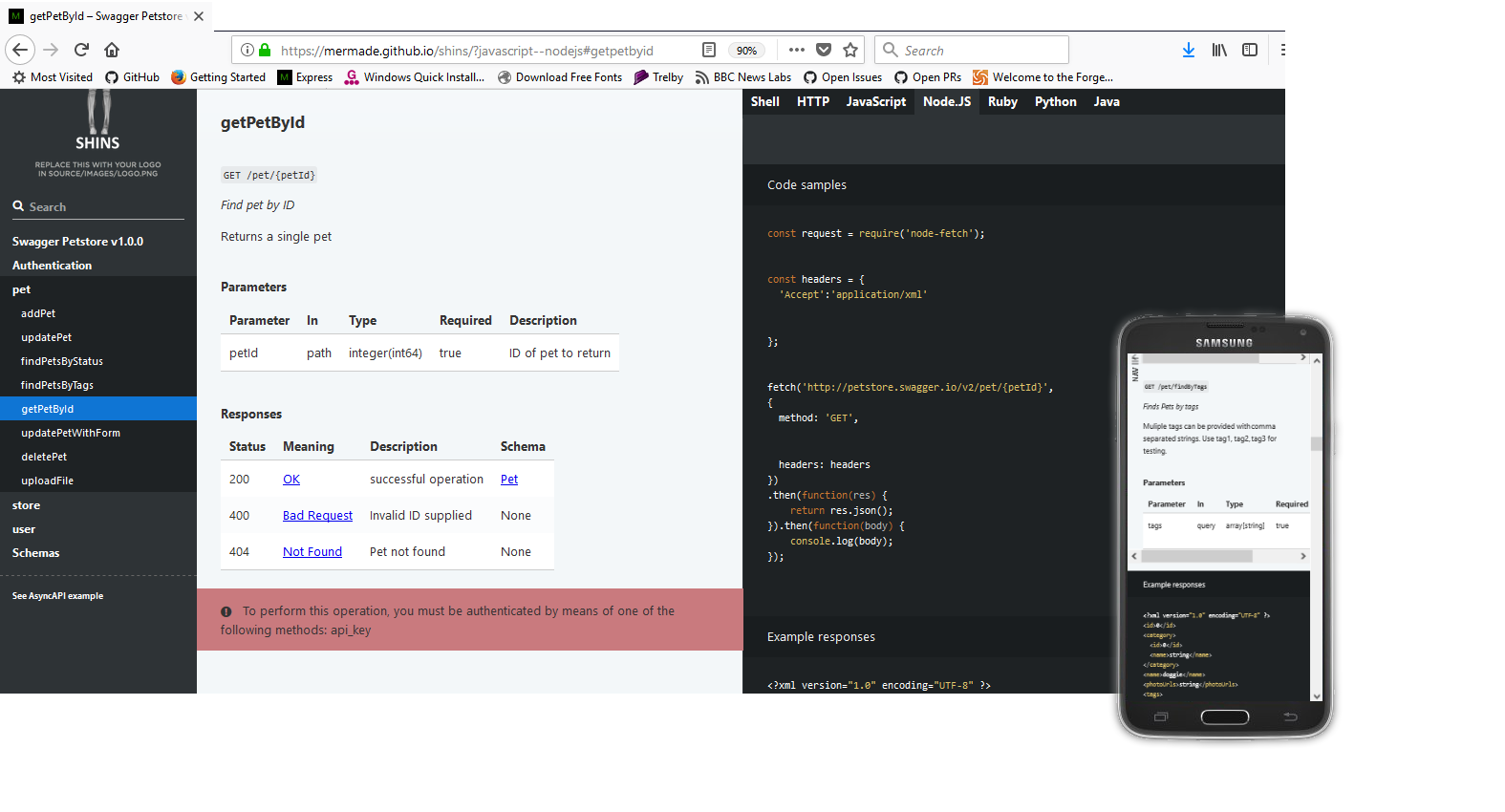1505x812 pixels.
Task: Switch code samples to Ruby
Action: [1002, 101]
